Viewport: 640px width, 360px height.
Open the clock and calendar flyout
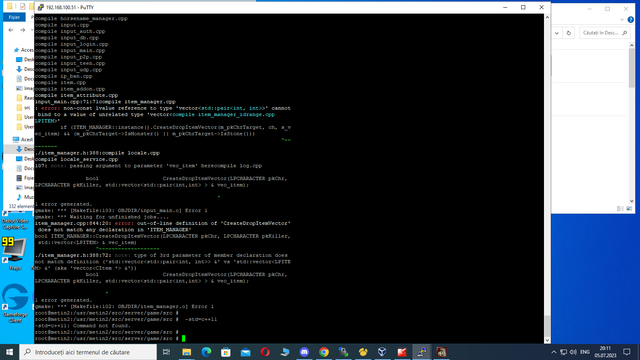click(605, 352)
